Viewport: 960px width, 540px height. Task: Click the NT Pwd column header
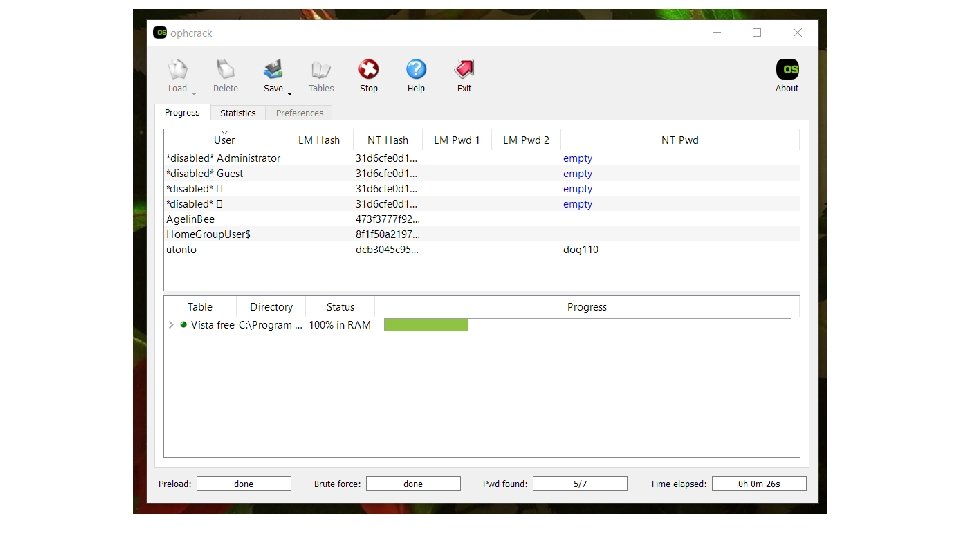pos(680,140)
